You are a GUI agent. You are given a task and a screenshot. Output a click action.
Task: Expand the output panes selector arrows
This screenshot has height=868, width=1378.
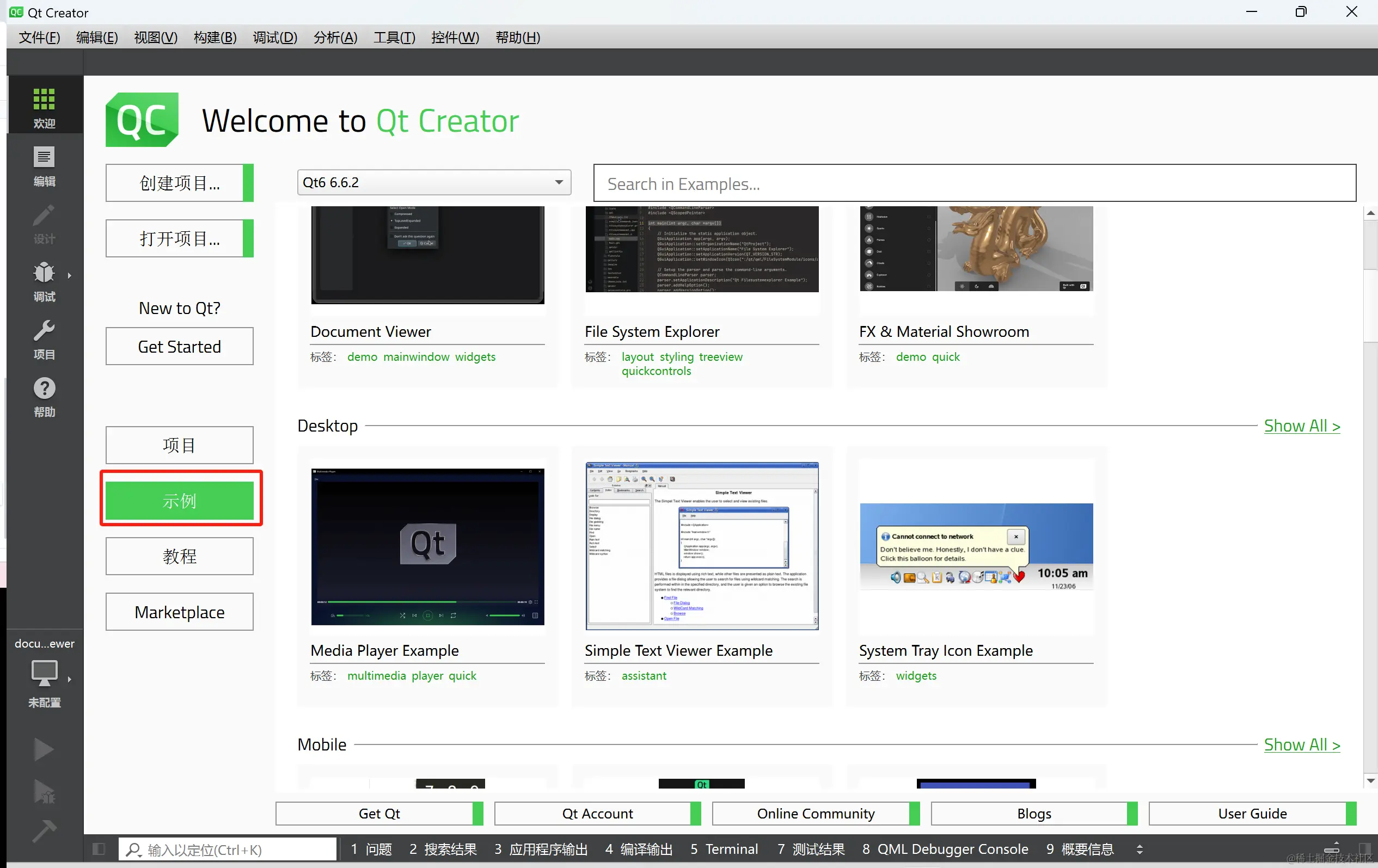coord(1140,849)
